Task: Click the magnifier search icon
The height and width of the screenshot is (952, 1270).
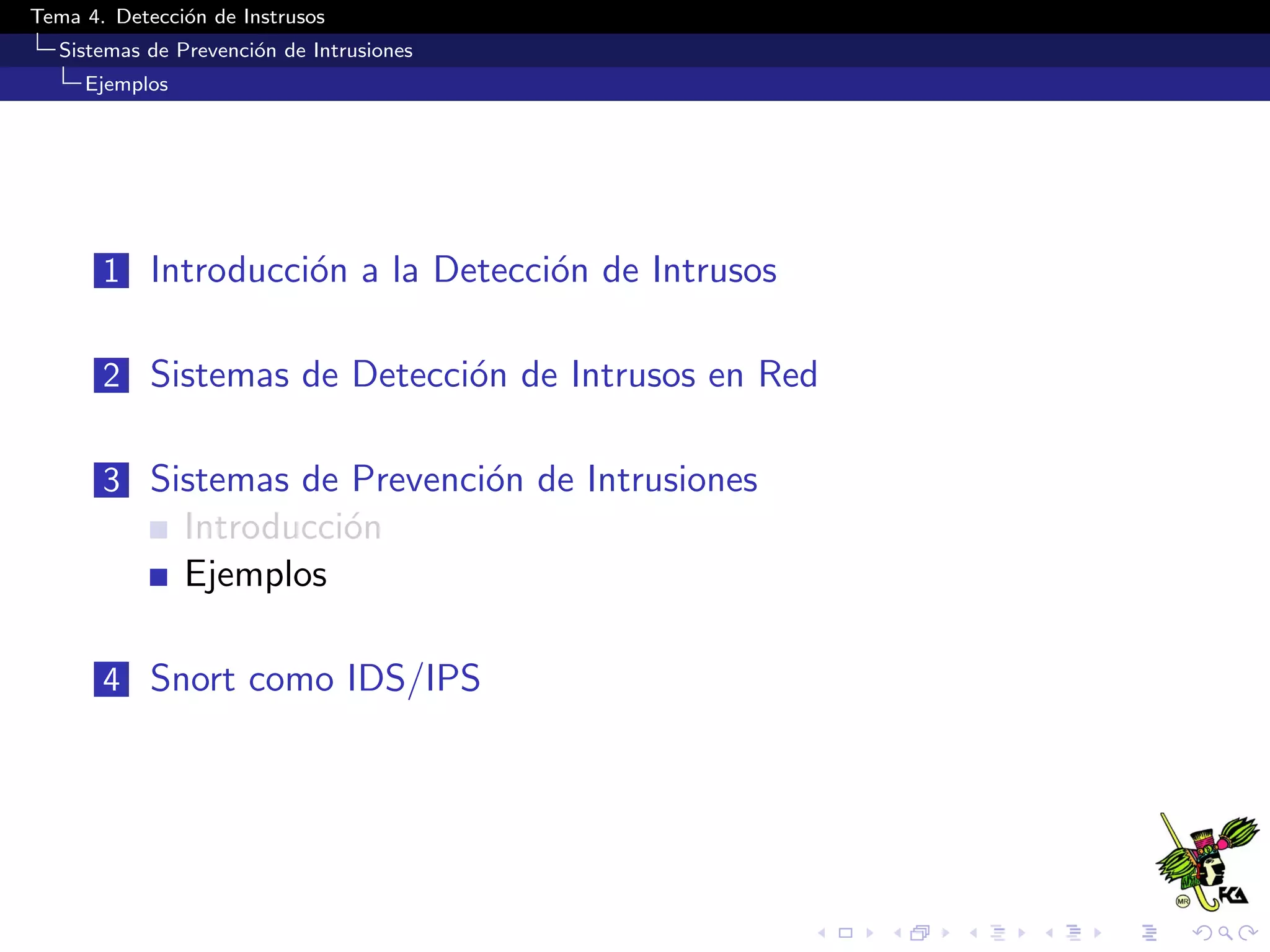Action: pyautogui.click(x=1225, y=933)
